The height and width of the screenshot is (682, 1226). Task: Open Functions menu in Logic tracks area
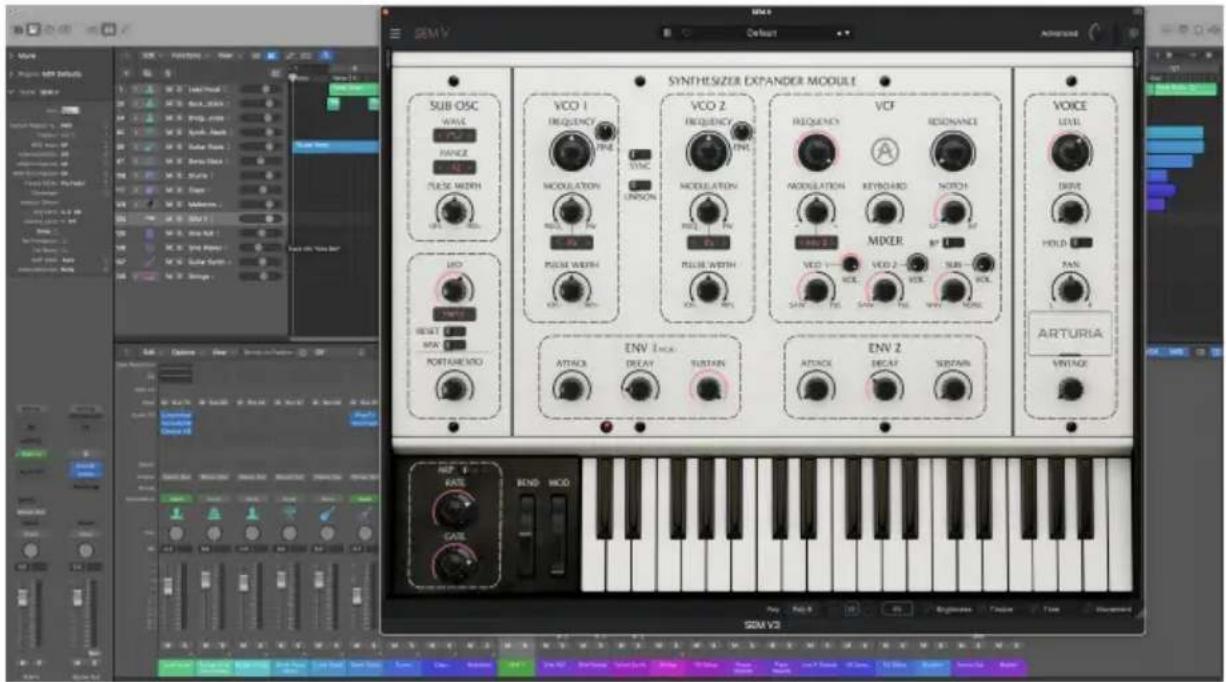pyautogui.click(x=188, y=57)
